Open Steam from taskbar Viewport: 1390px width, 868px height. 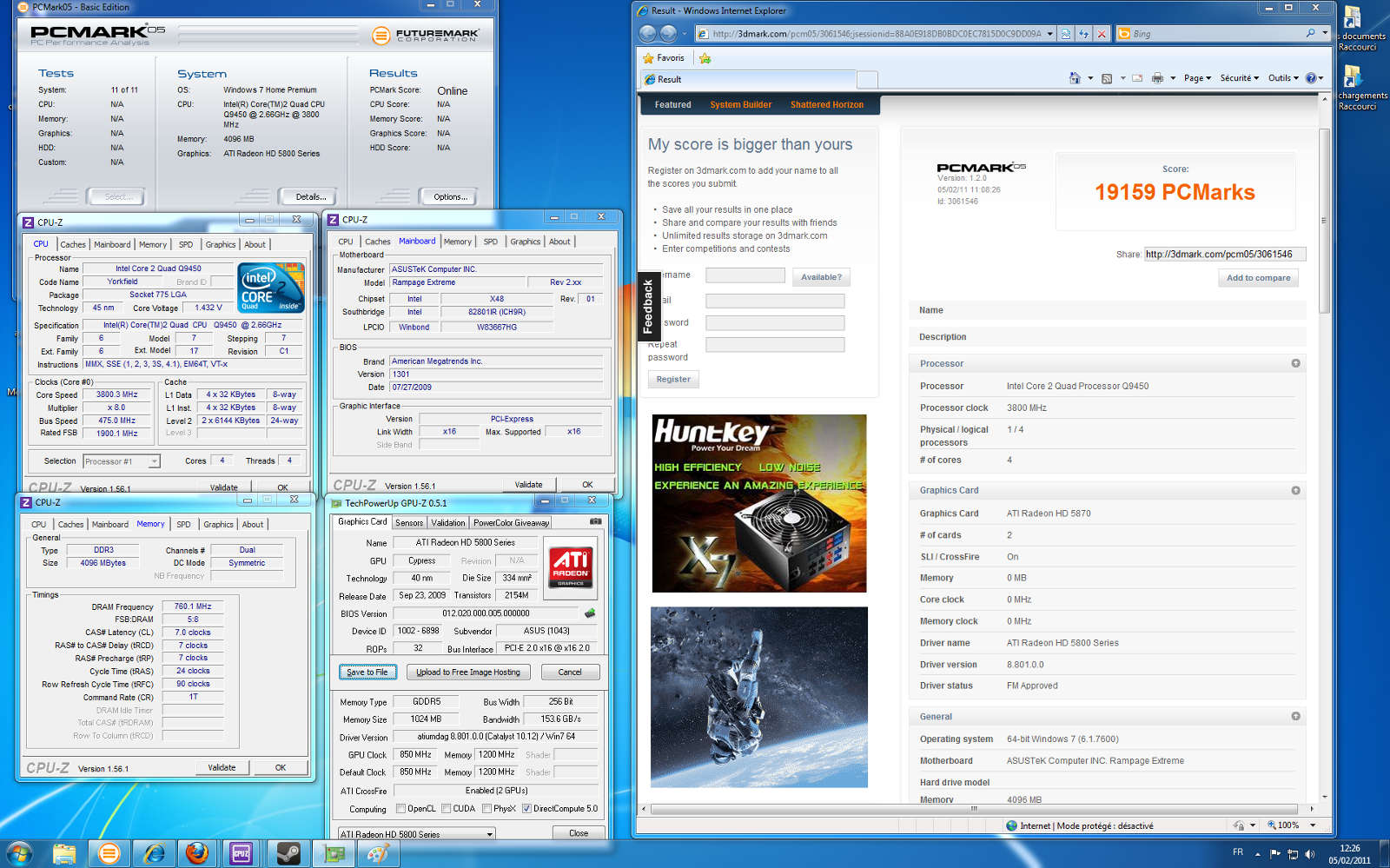coord(288,853)
